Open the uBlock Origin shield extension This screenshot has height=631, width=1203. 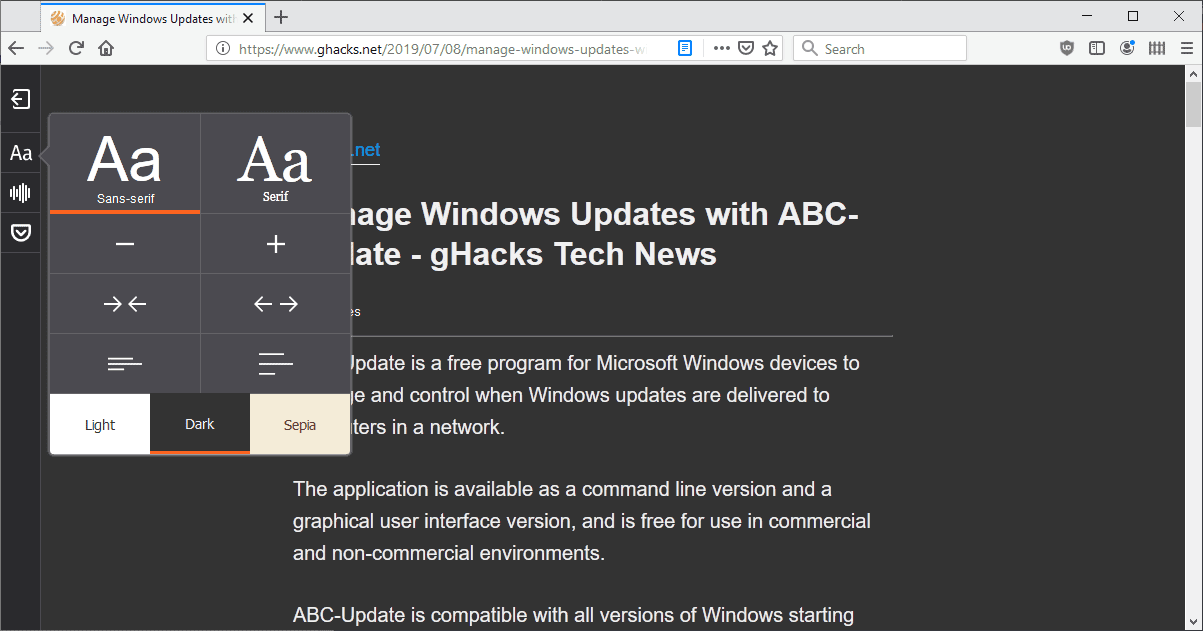point(1067,48)
